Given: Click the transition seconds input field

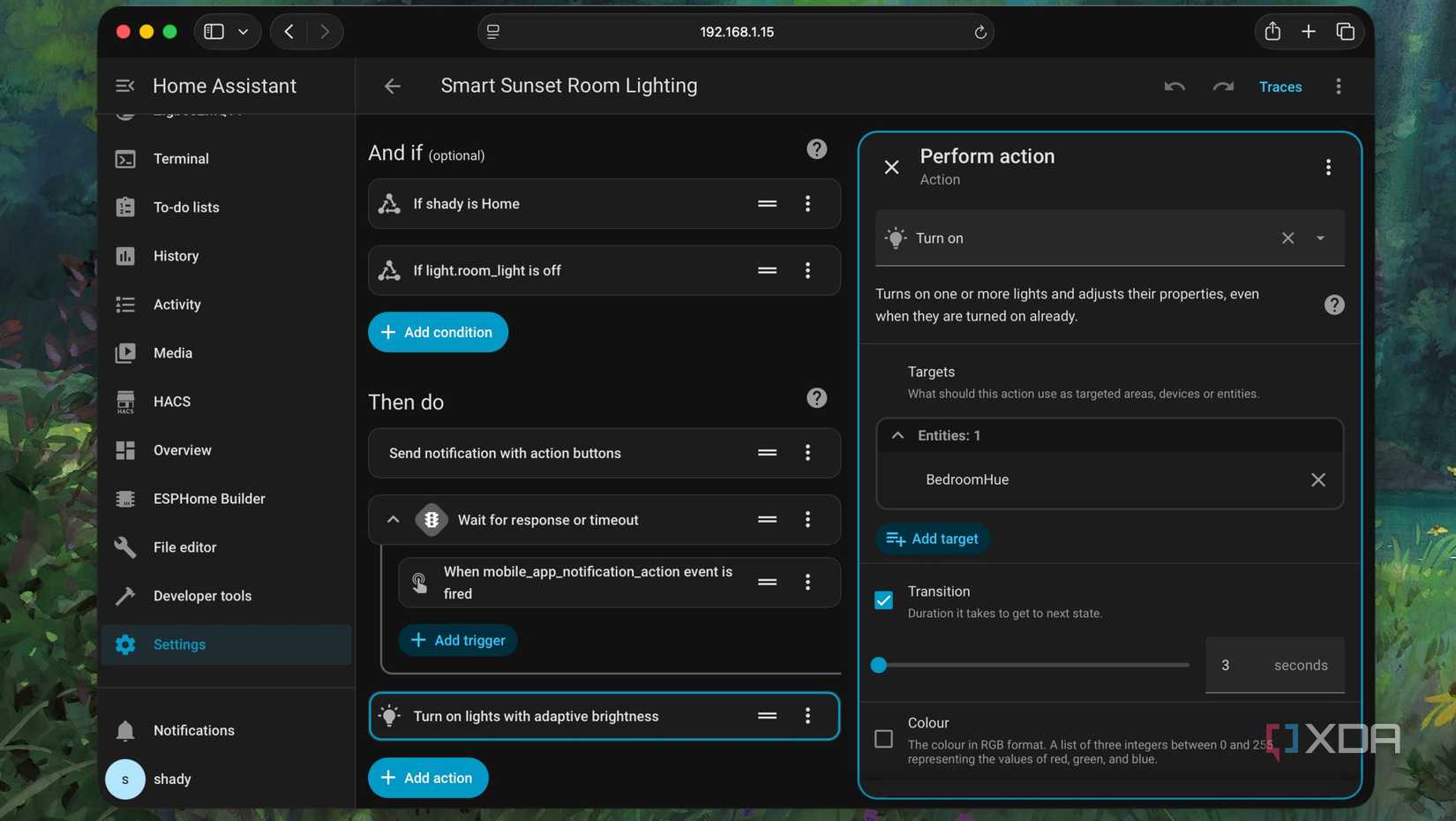Looking at the screenshot, I should coord(1275,665).
